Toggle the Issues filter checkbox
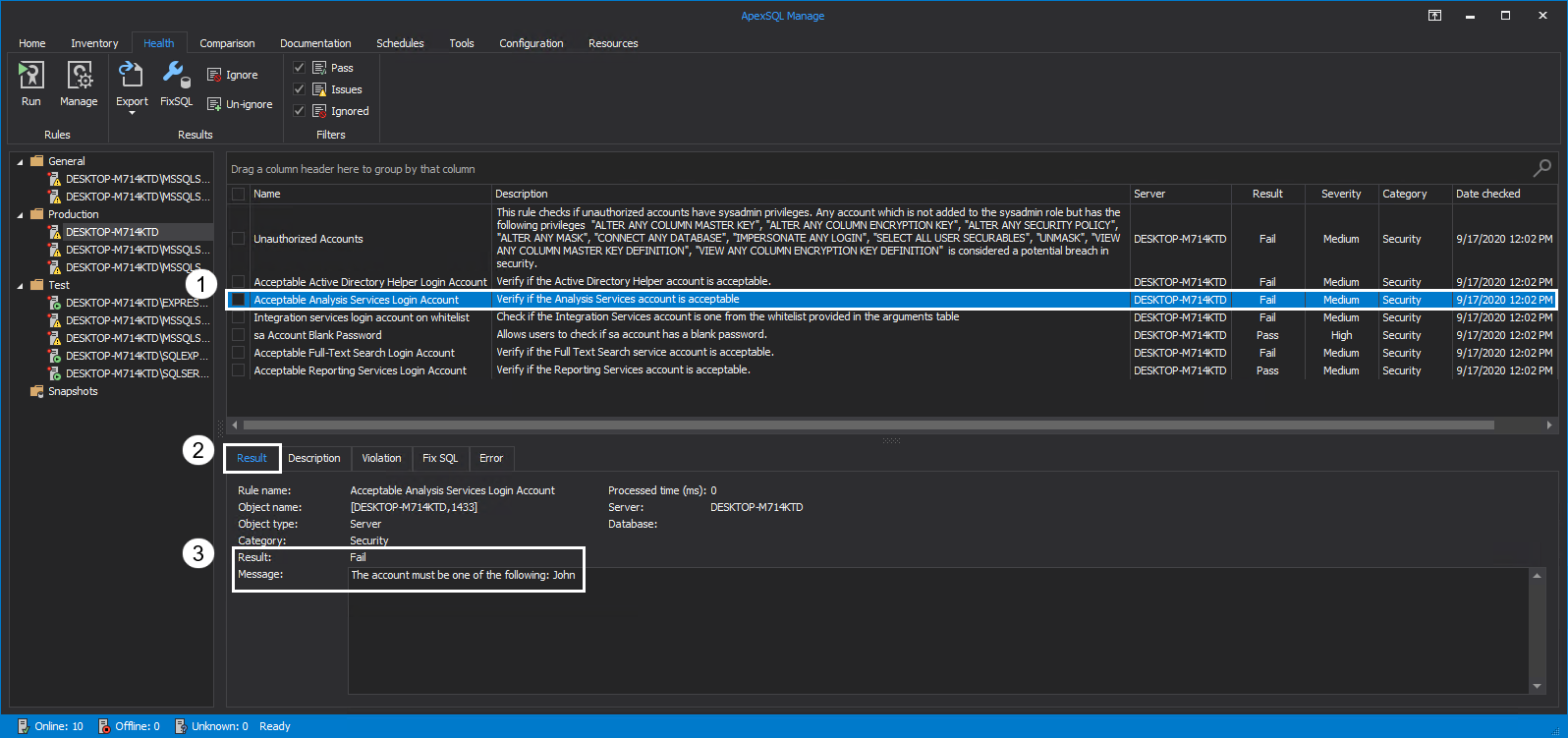Viewport: 1568px width, 738px height. pos(300,89)
